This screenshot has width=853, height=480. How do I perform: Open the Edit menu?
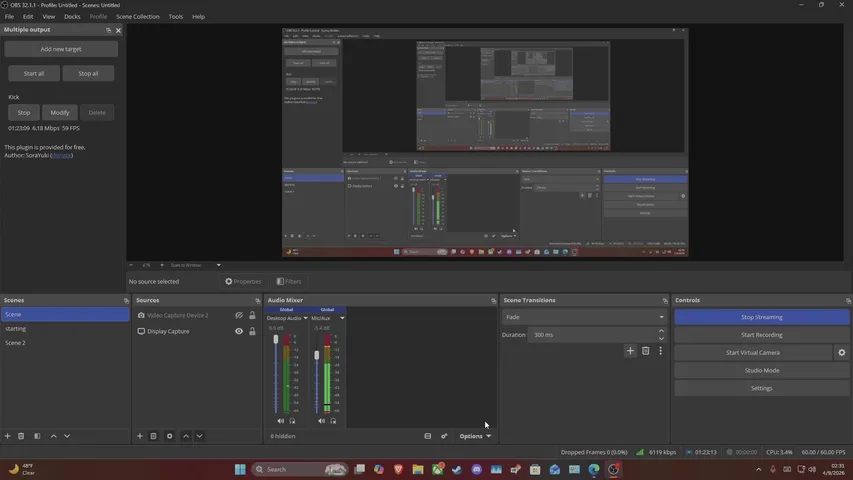[28, 16]
